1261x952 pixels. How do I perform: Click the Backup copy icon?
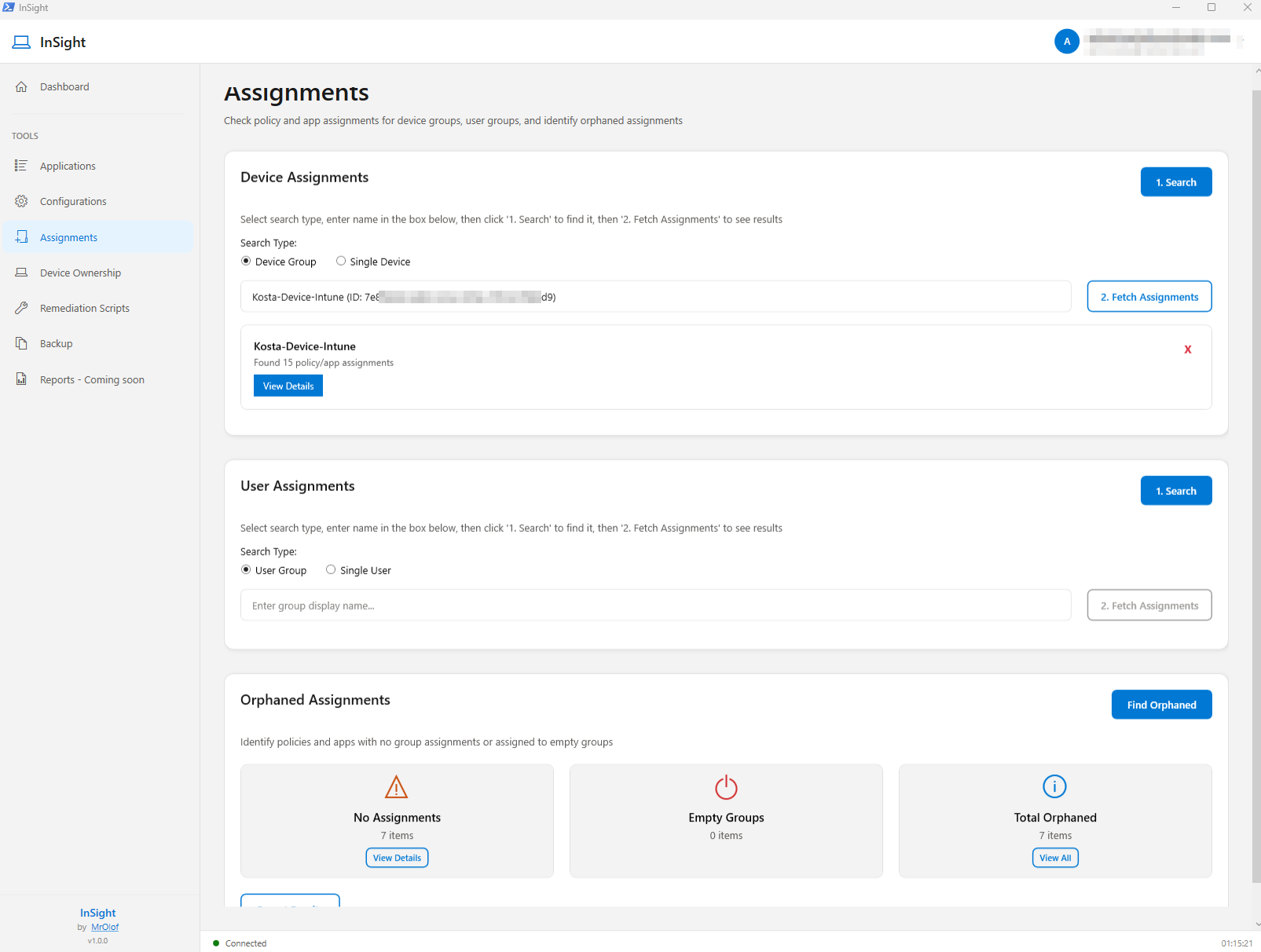(x=21, y=343)
